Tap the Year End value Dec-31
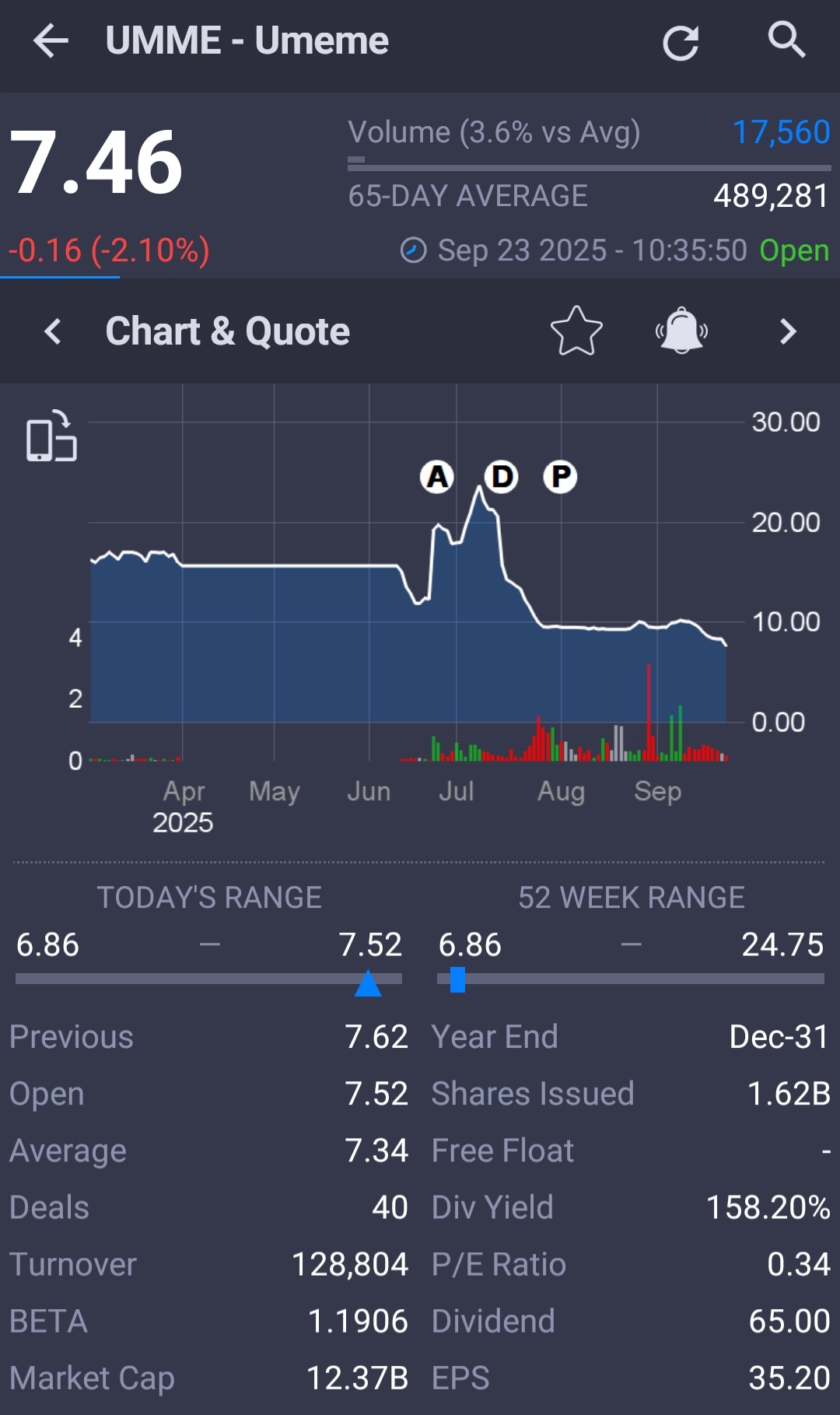The height and width of the screenshot is (1415, 840). 779,1037
